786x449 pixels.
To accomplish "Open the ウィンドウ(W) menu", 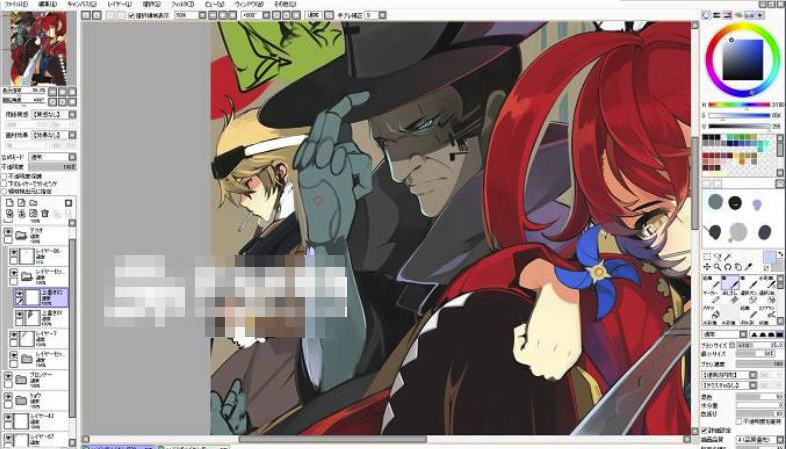I will [x=249, y=4].
